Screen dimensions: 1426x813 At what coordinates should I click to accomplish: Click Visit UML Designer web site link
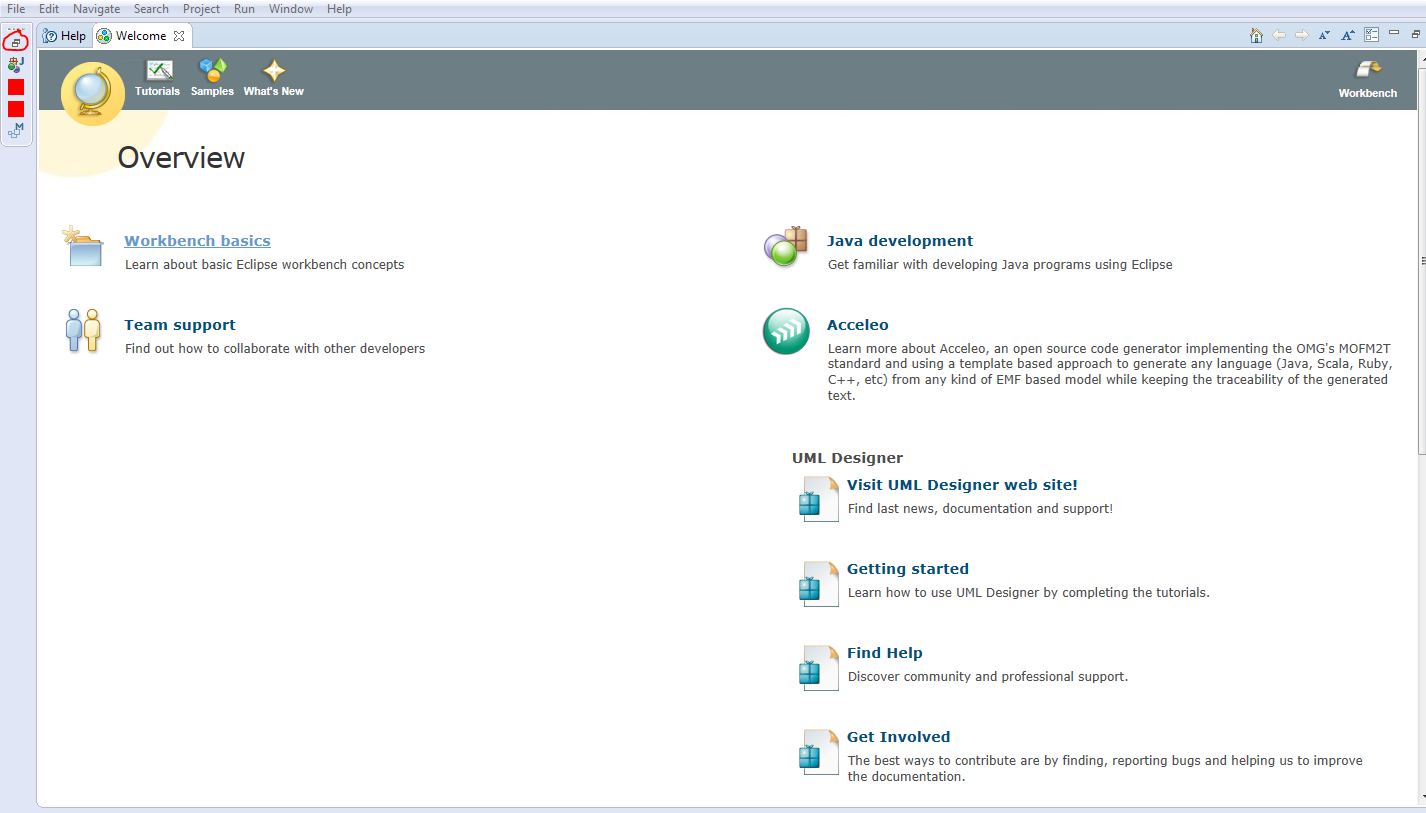pos(961,485)
